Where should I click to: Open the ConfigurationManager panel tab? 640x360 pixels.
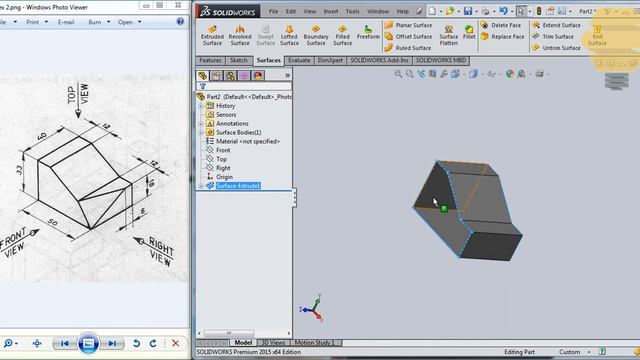(230, 76)
